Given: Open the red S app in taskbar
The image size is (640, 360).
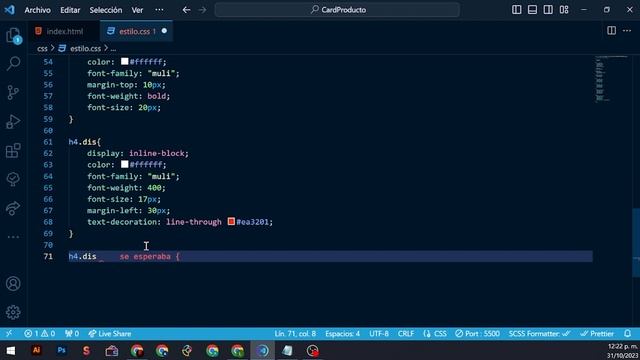Looking at the screenshot, I should (x=86, y=350).
